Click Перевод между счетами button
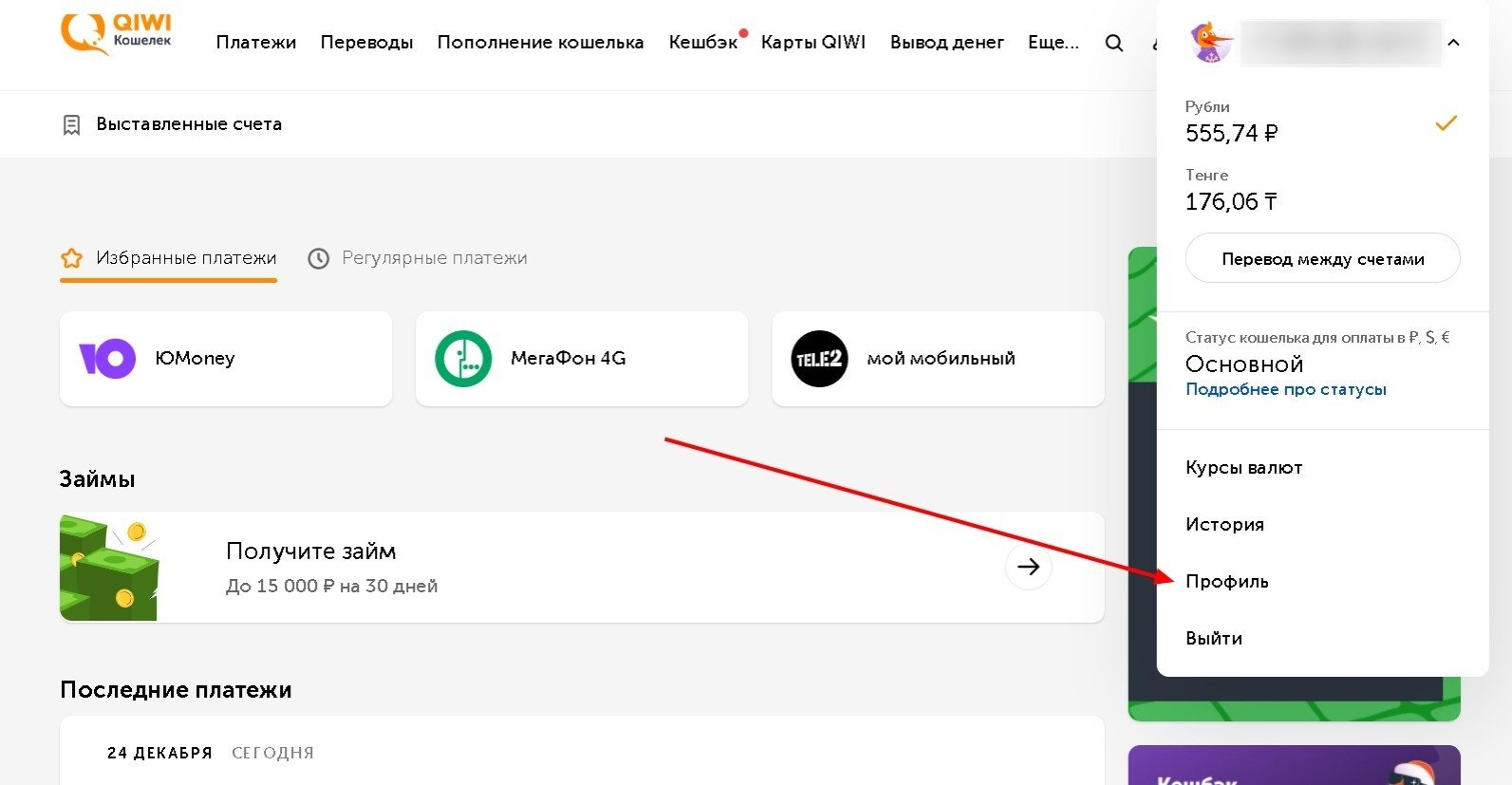Screen dimensions: 1512x785 [1322, 258]
